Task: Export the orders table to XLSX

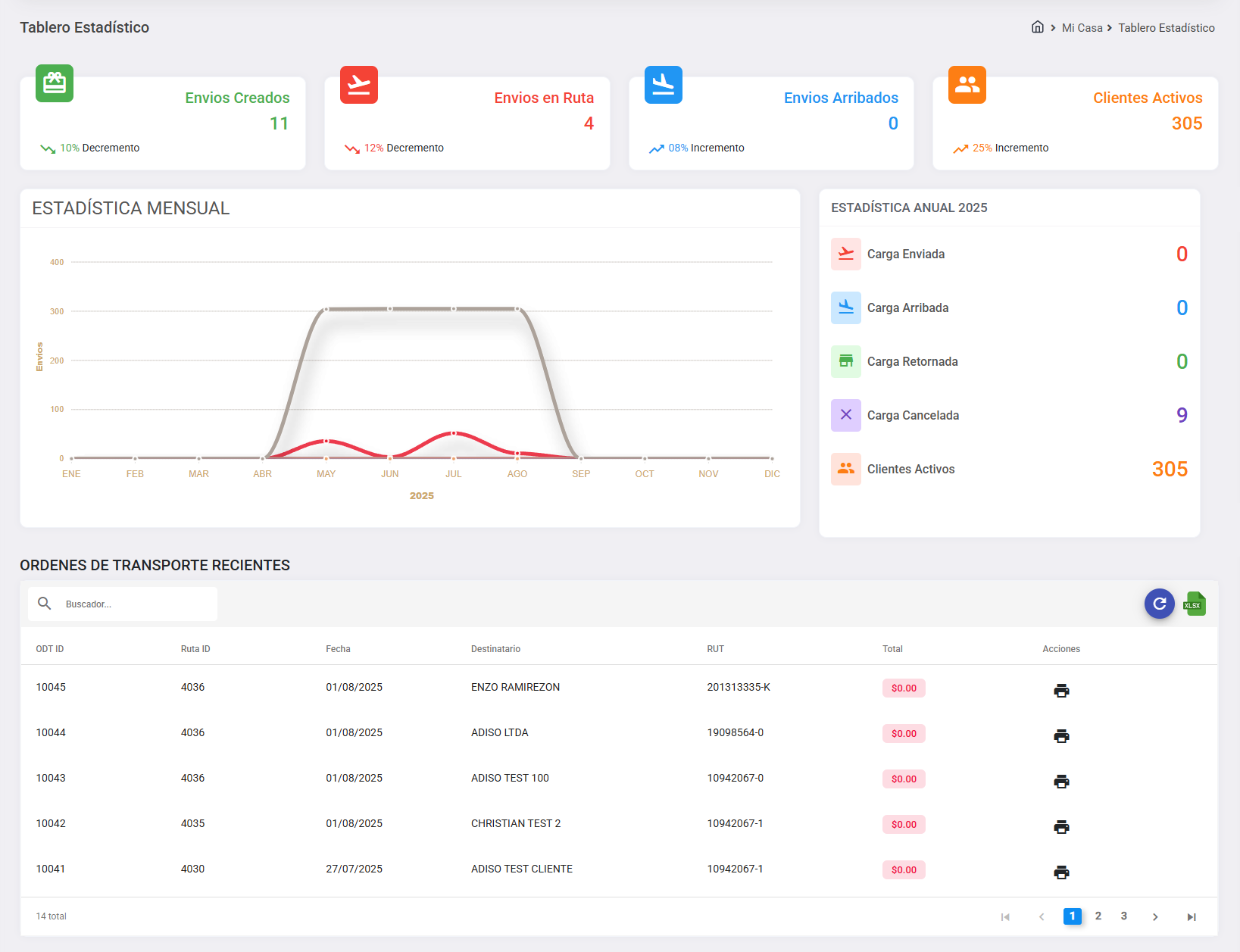Action: pyautogui.click(x=1195, y=604)
